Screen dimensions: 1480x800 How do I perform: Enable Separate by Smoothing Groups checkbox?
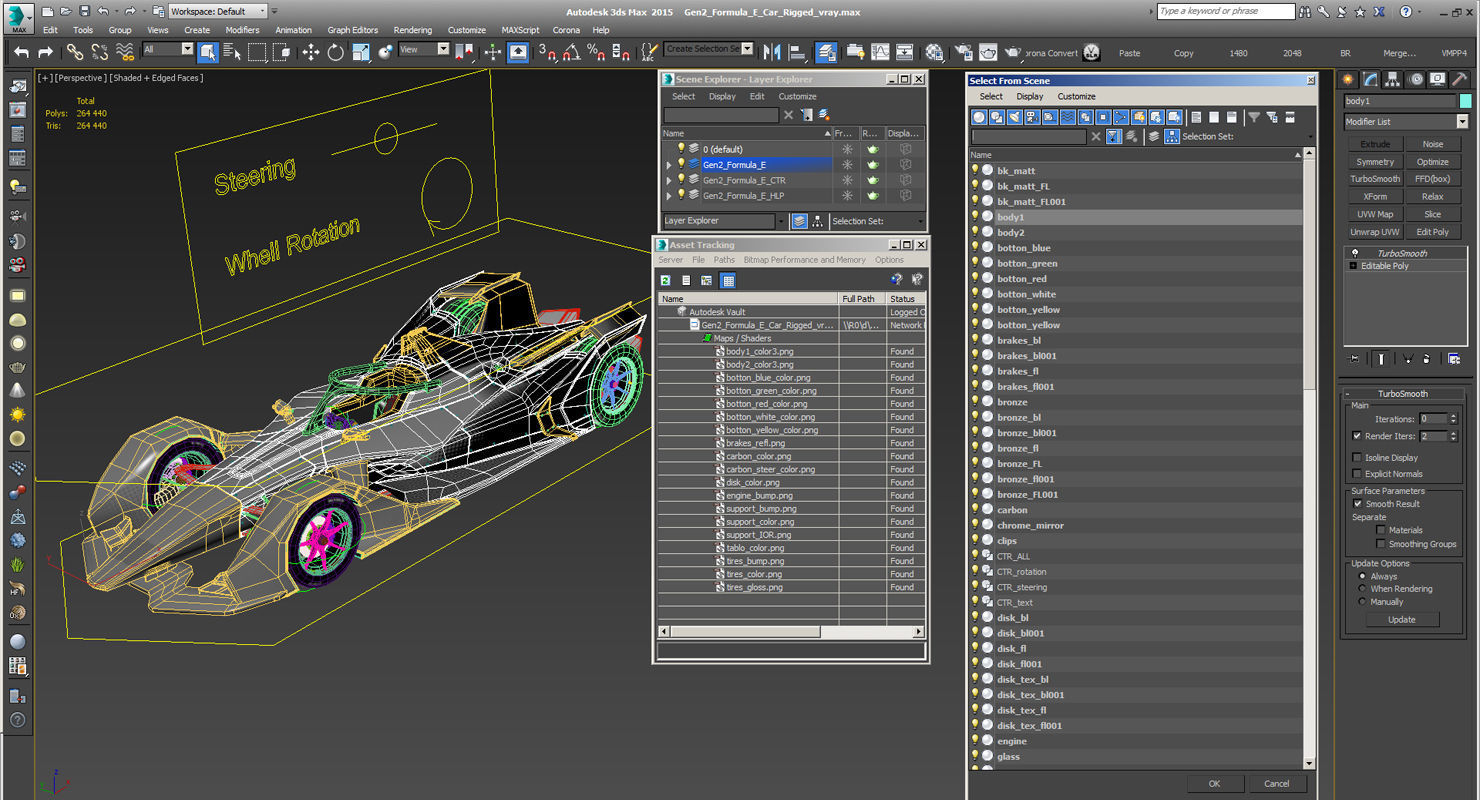point(1381,544)
